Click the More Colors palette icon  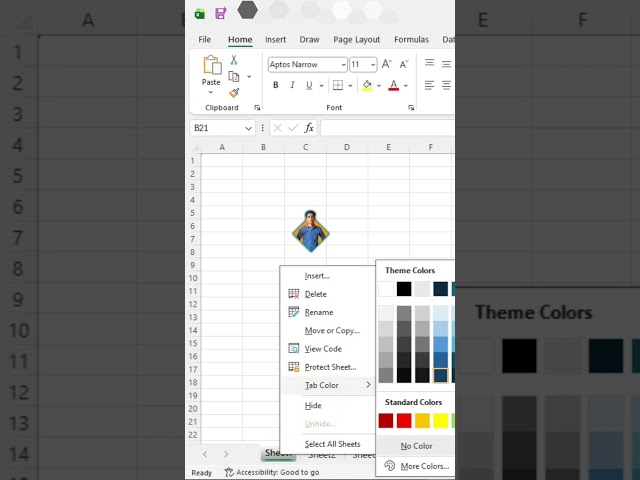[x=390, y=466]
